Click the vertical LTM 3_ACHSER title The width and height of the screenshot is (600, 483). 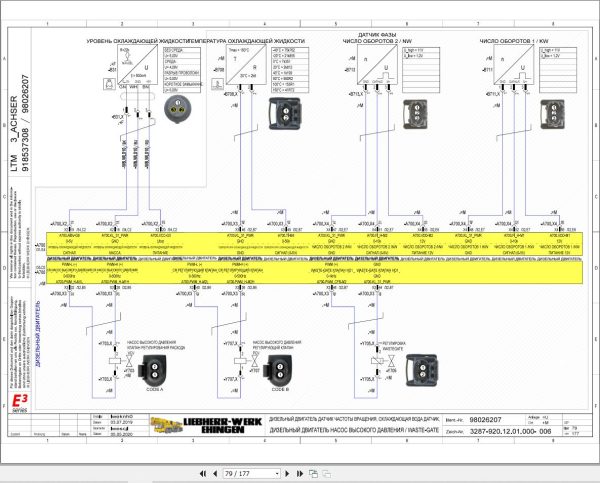14,133
